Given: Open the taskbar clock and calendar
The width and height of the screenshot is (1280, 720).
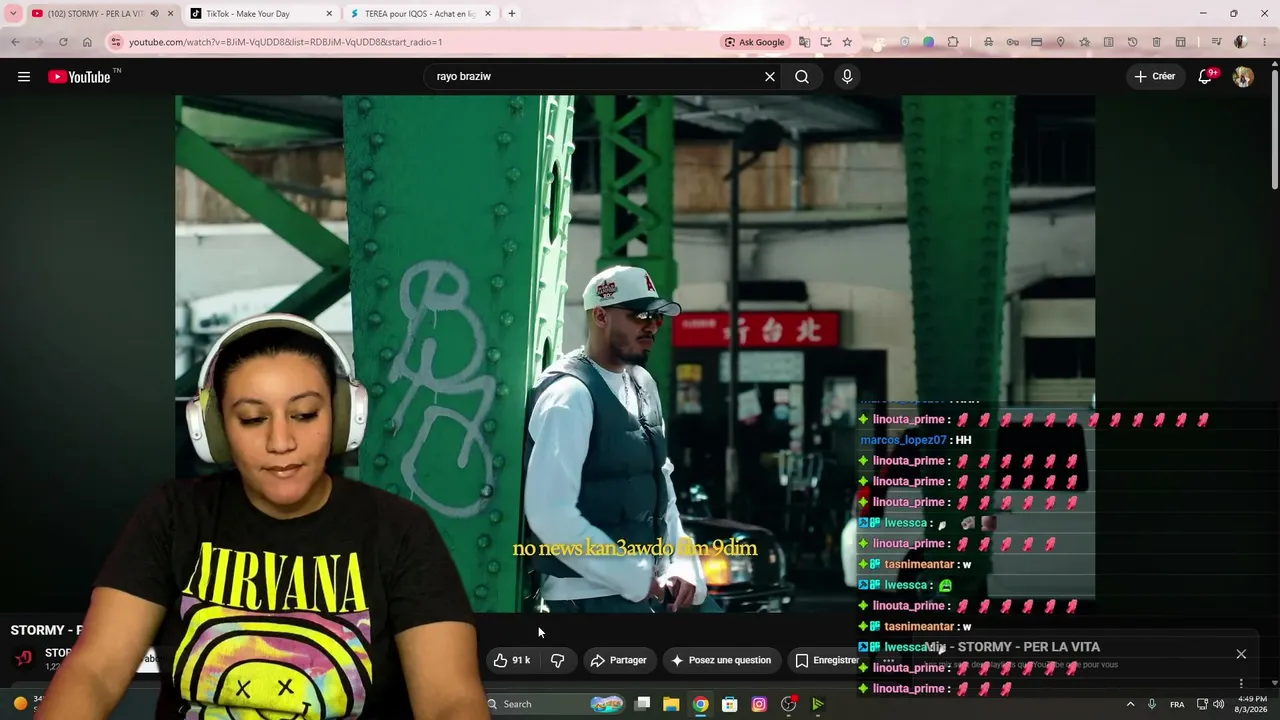Looking at the screenshot, I should (1252, 704).
